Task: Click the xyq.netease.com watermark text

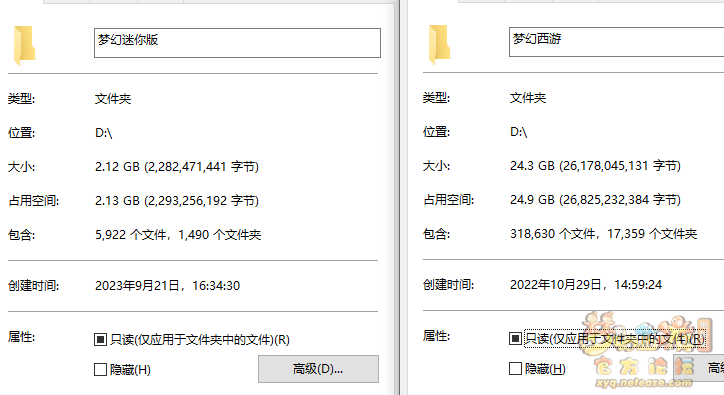Action: click(x=644, y=383)
